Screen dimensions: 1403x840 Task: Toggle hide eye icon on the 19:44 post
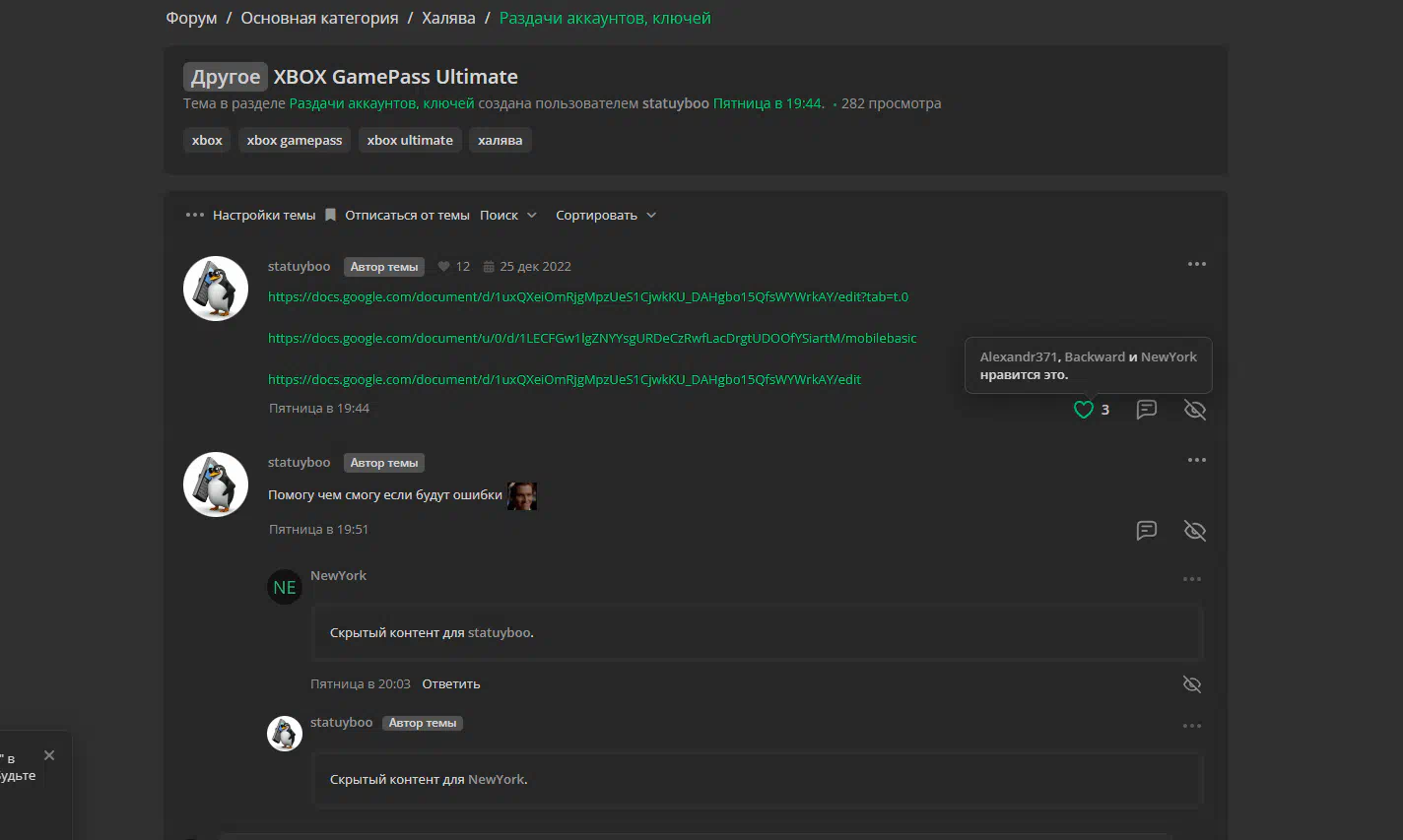click(x=1195, y=410)
